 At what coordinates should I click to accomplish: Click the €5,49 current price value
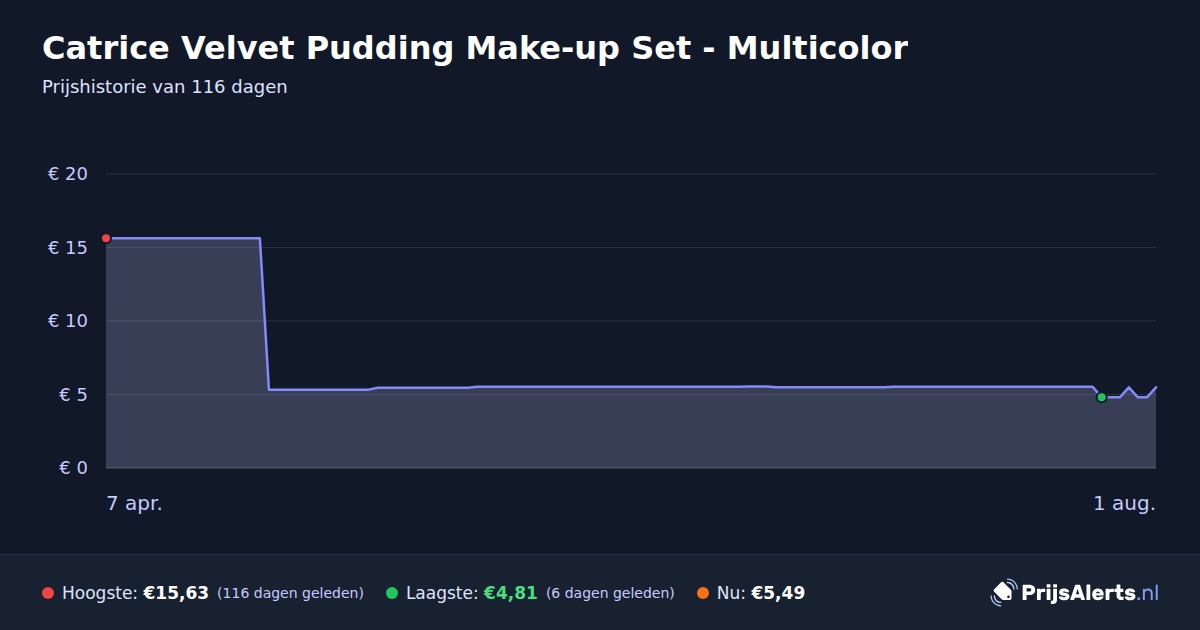(778, 593)
